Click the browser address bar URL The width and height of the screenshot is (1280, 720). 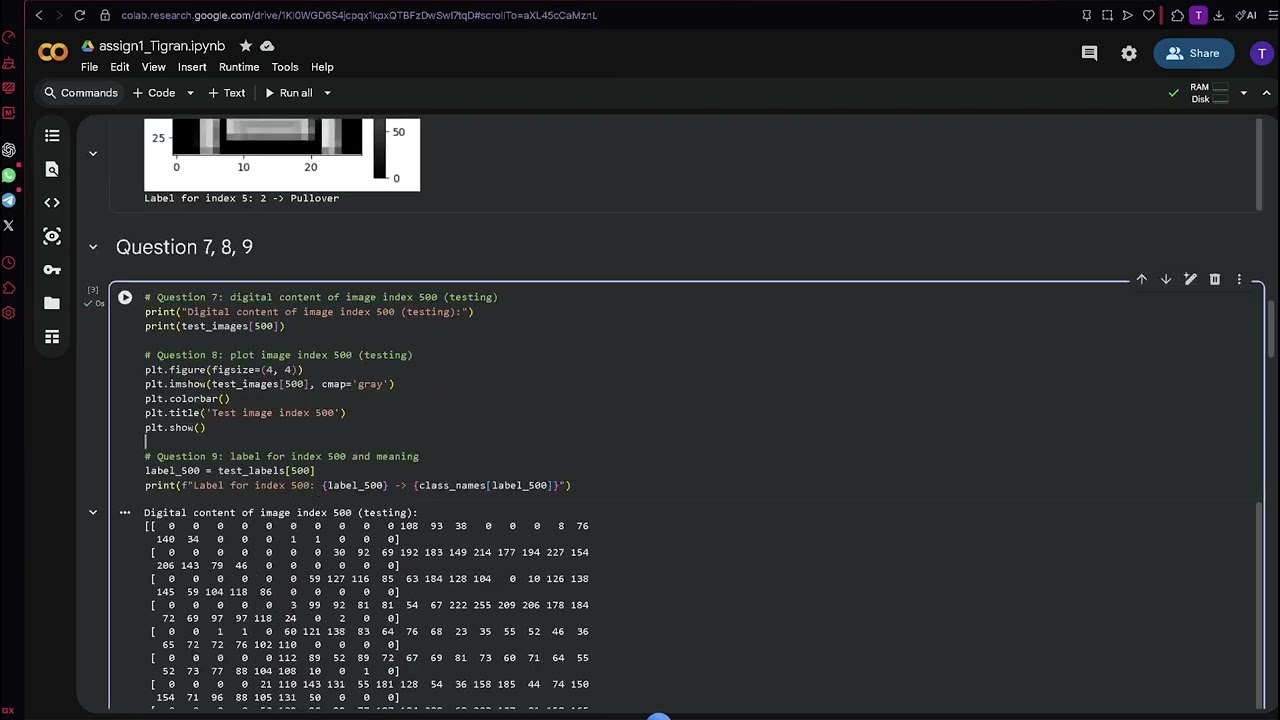pyautogui.click(x=359, y=15)
